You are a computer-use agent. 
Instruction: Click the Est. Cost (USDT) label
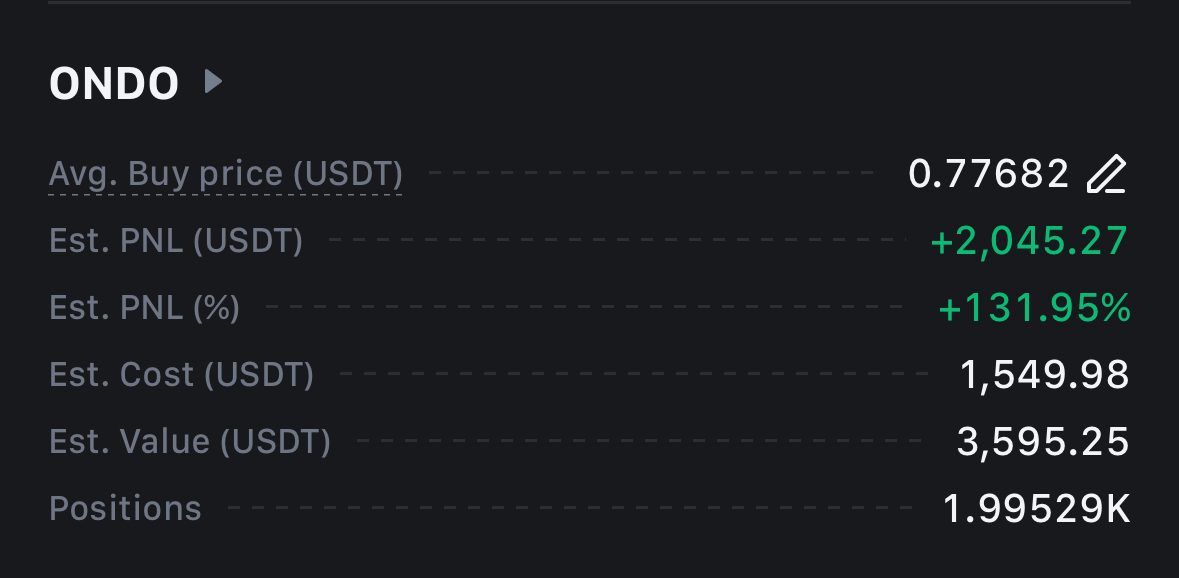tap(182, 375)
